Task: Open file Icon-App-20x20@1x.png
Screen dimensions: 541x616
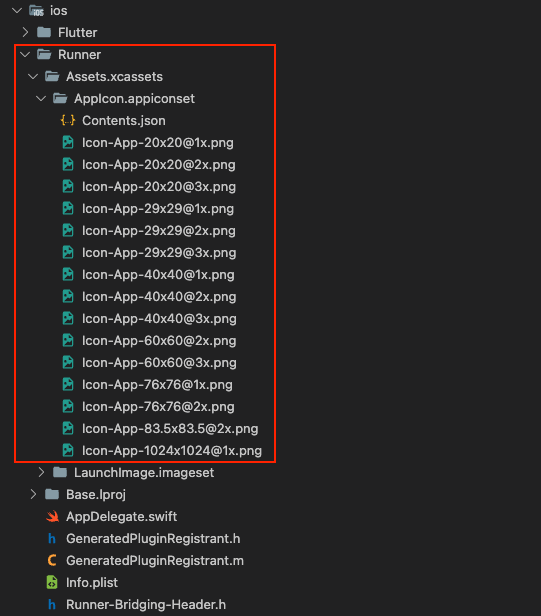Action: point(158,143)
